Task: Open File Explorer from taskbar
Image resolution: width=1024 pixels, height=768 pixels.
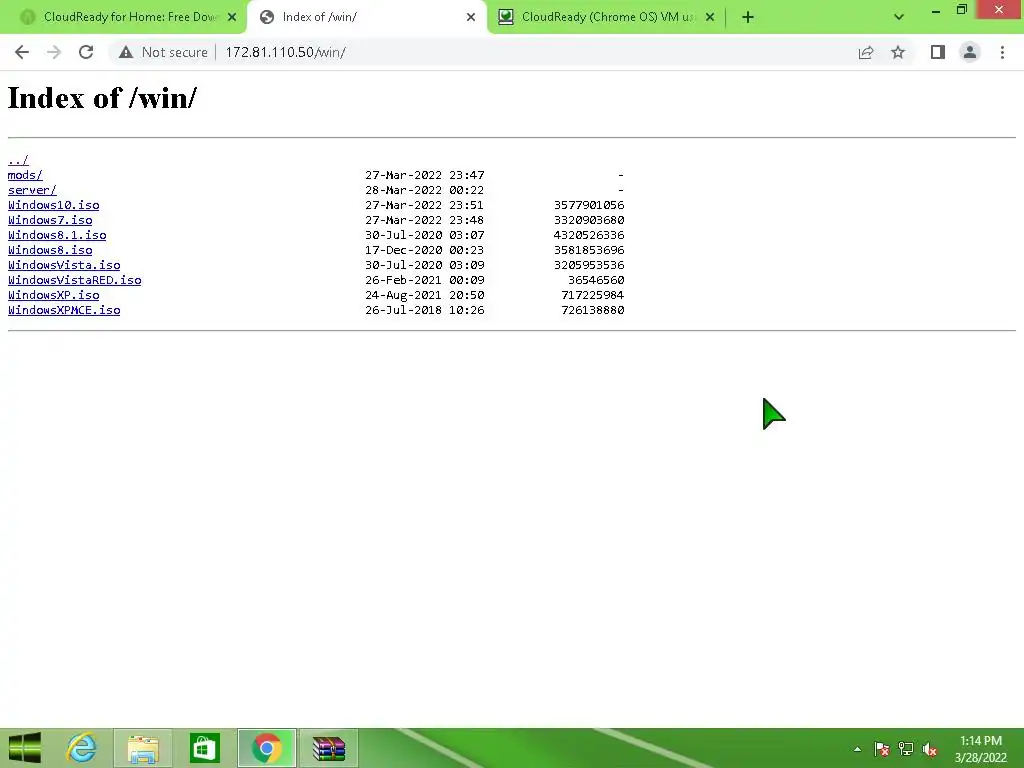Action: pos(143,748)
